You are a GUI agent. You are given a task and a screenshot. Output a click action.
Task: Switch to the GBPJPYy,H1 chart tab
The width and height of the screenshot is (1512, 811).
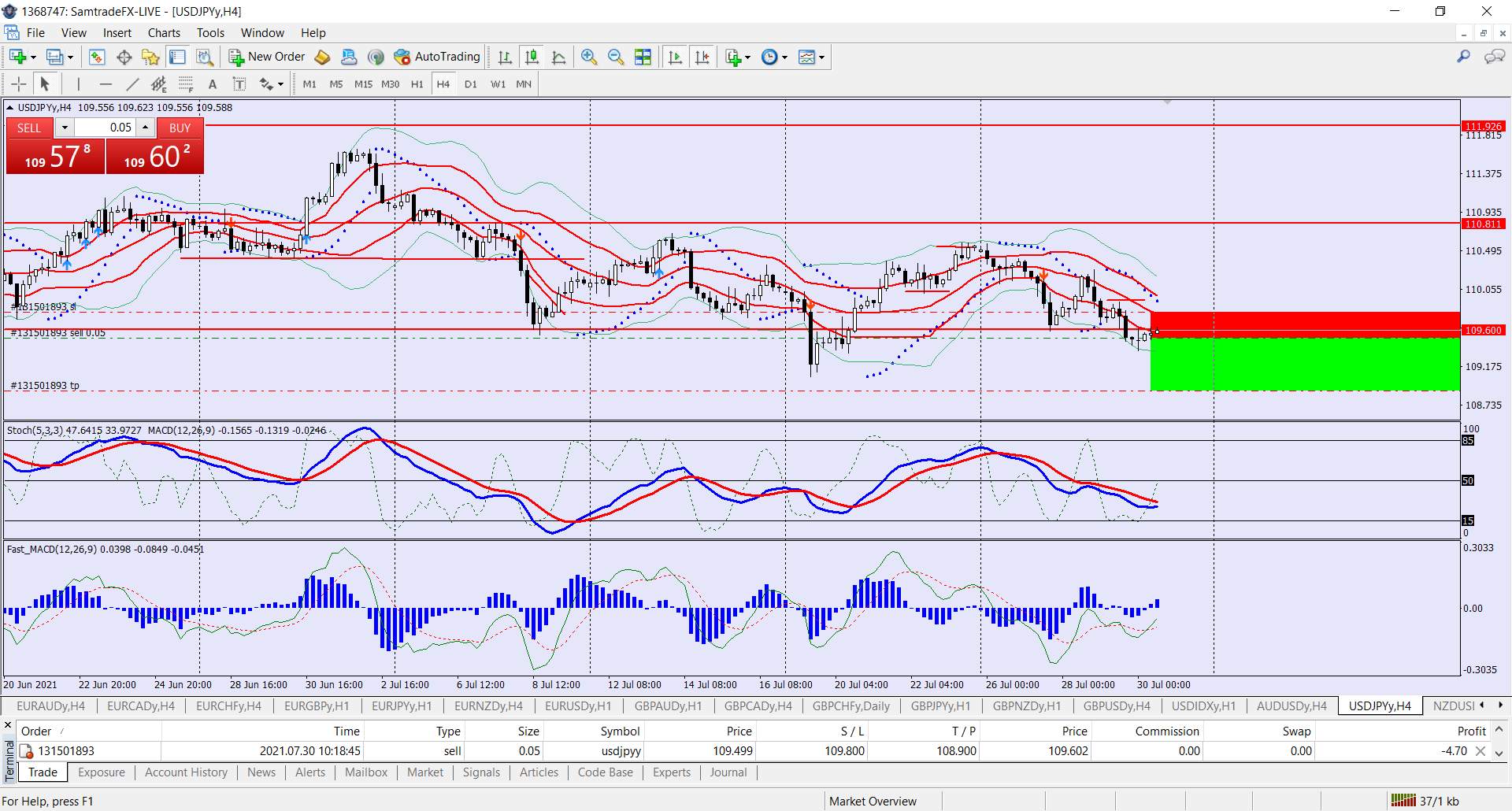940,705
